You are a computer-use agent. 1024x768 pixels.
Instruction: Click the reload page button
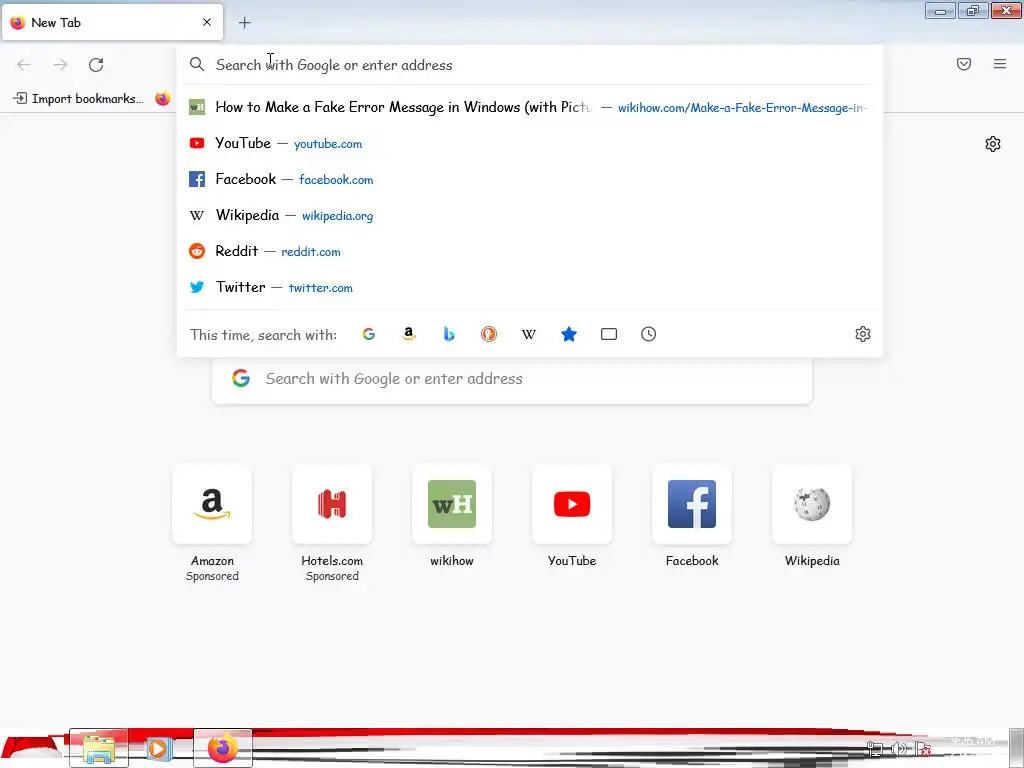[96, 65]
